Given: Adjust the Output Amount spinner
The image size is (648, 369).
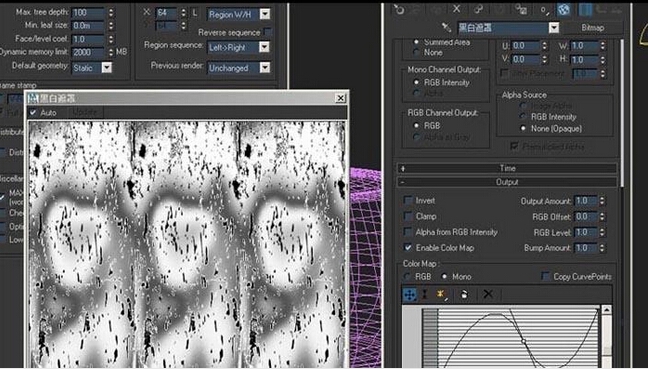Looking at the screenshot, I should coord(602,201).
